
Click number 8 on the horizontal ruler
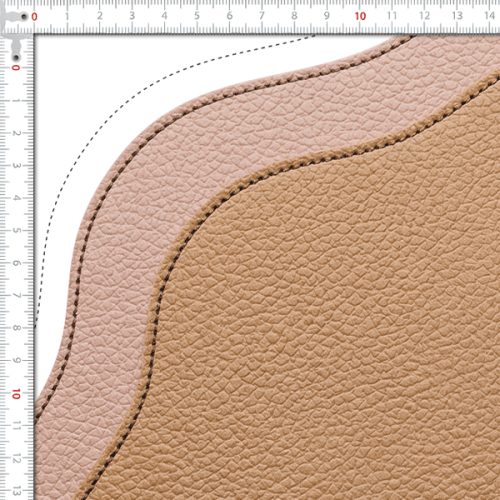[x=294, y=16]
